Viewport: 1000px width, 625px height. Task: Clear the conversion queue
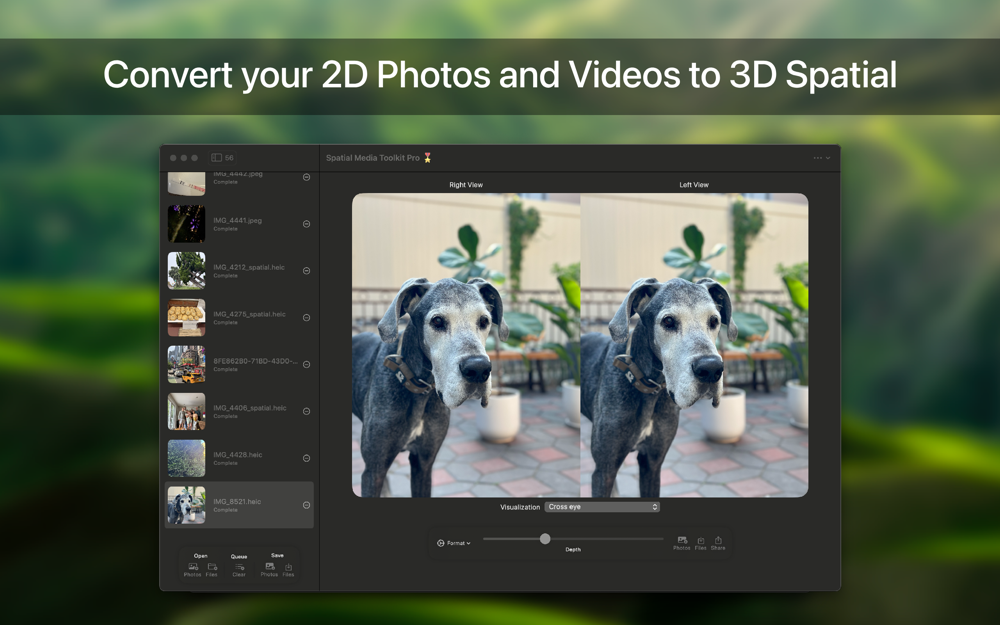point(239,570)
